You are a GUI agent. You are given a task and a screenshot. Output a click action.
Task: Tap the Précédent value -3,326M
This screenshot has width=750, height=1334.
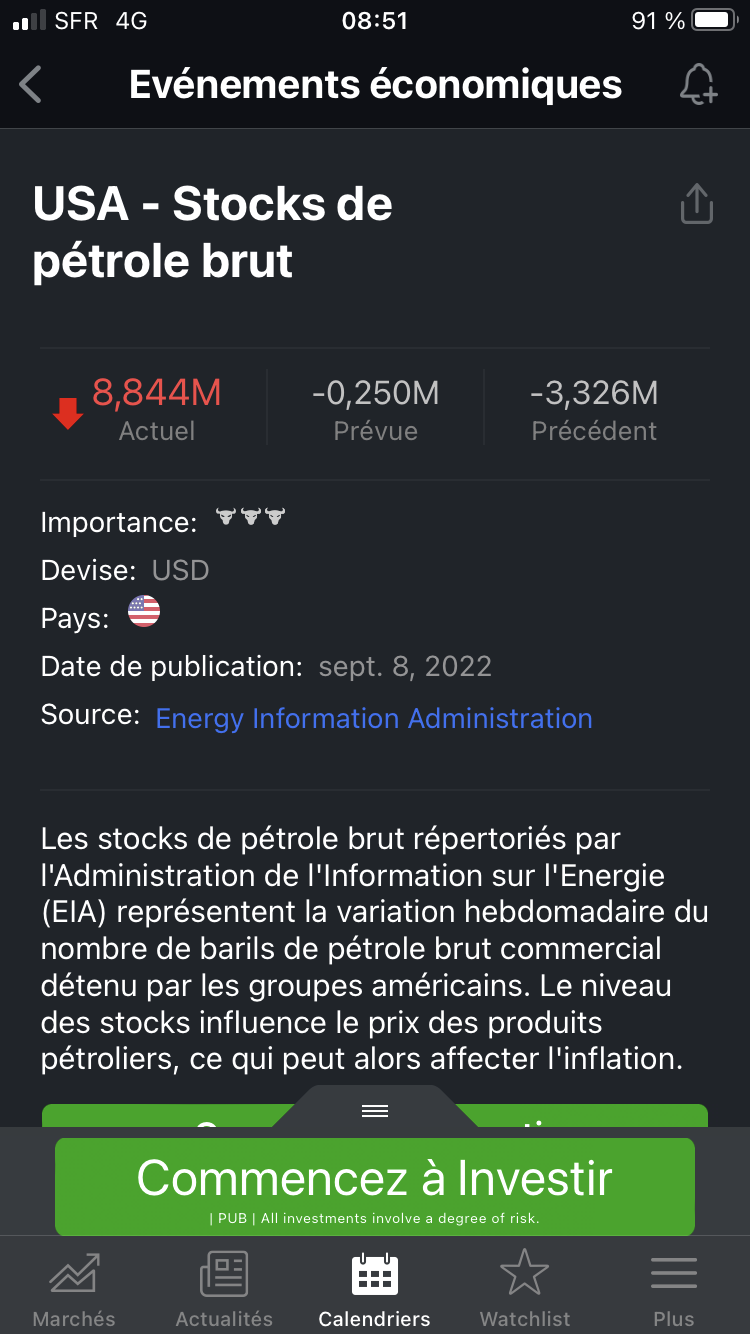click(594, 393)
